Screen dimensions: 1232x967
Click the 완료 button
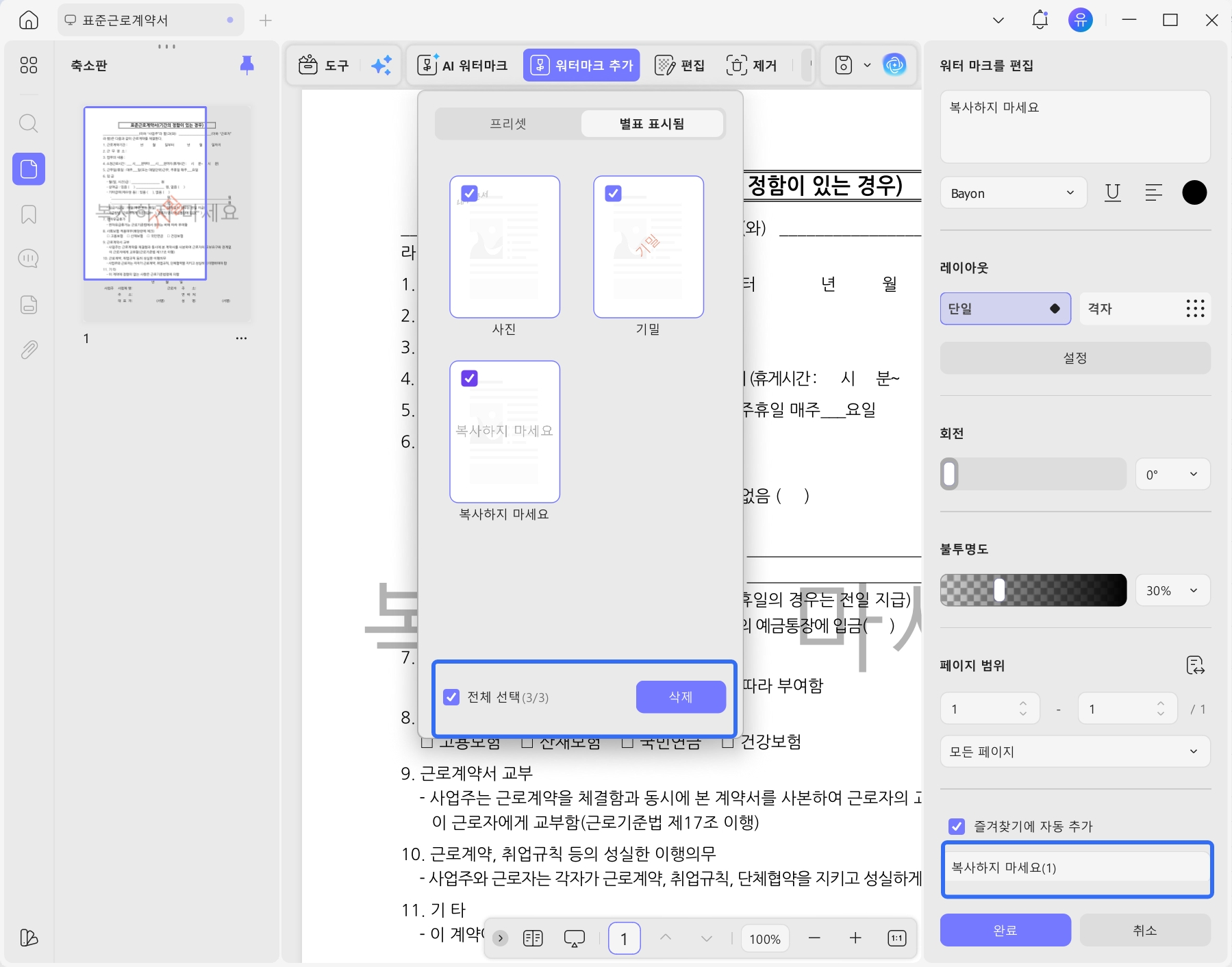[x=1005, y=930]
